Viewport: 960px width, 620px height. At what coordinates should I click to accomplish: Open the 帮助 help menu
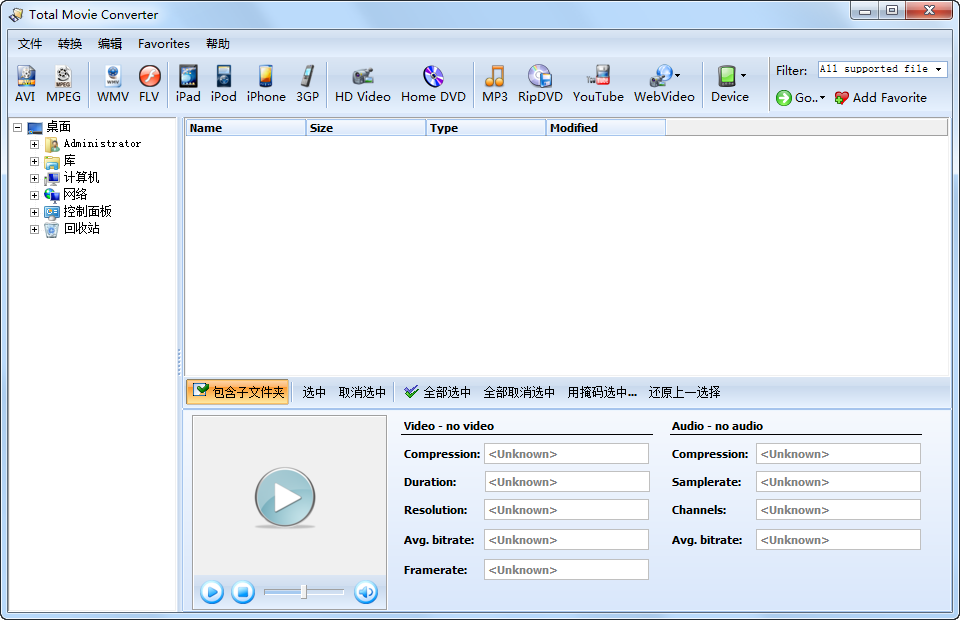point(218,44)
